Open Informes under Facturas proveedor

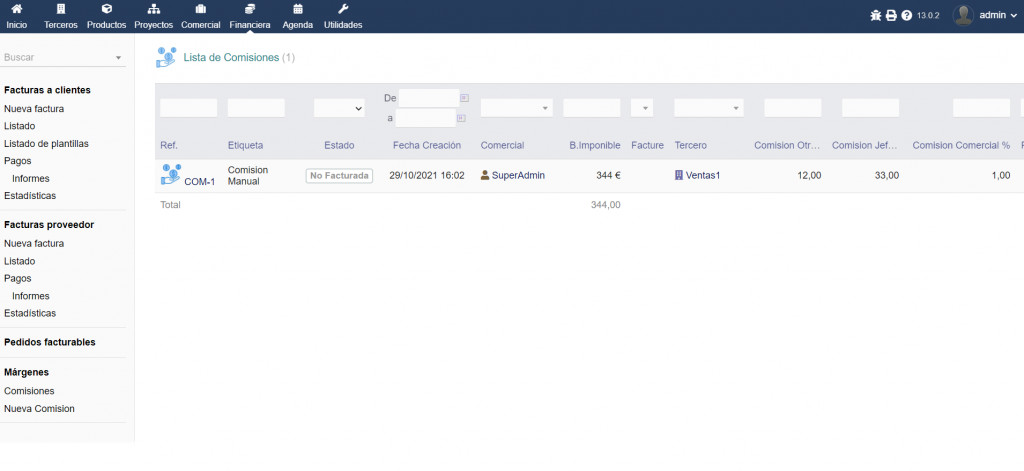31,296
